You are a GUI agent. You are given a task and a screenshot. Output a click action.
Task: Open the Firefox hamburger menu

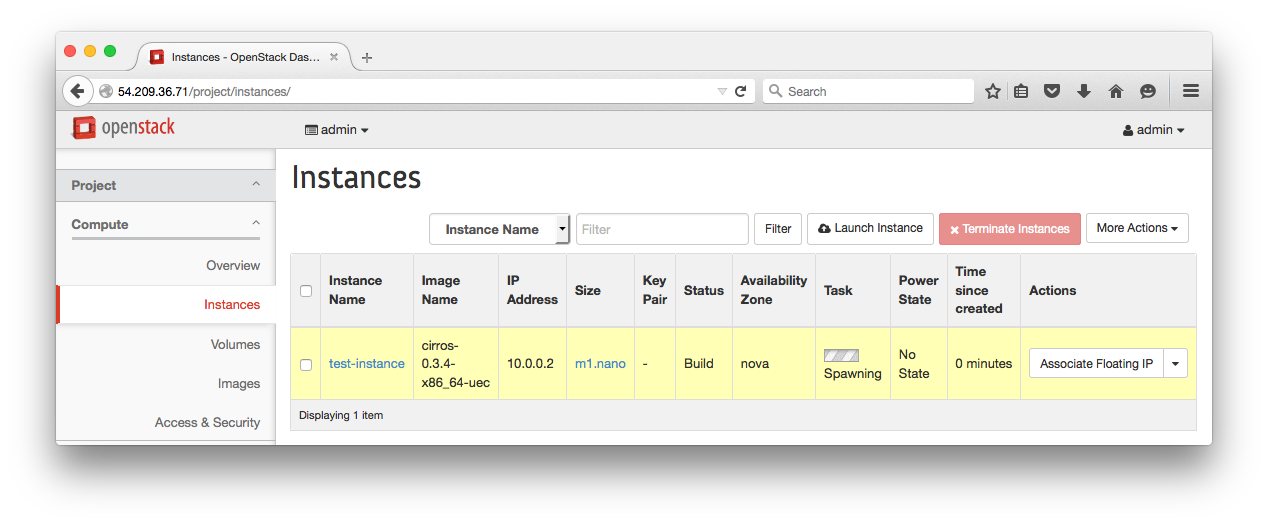pyautogui.click(x=1190, y=91)
